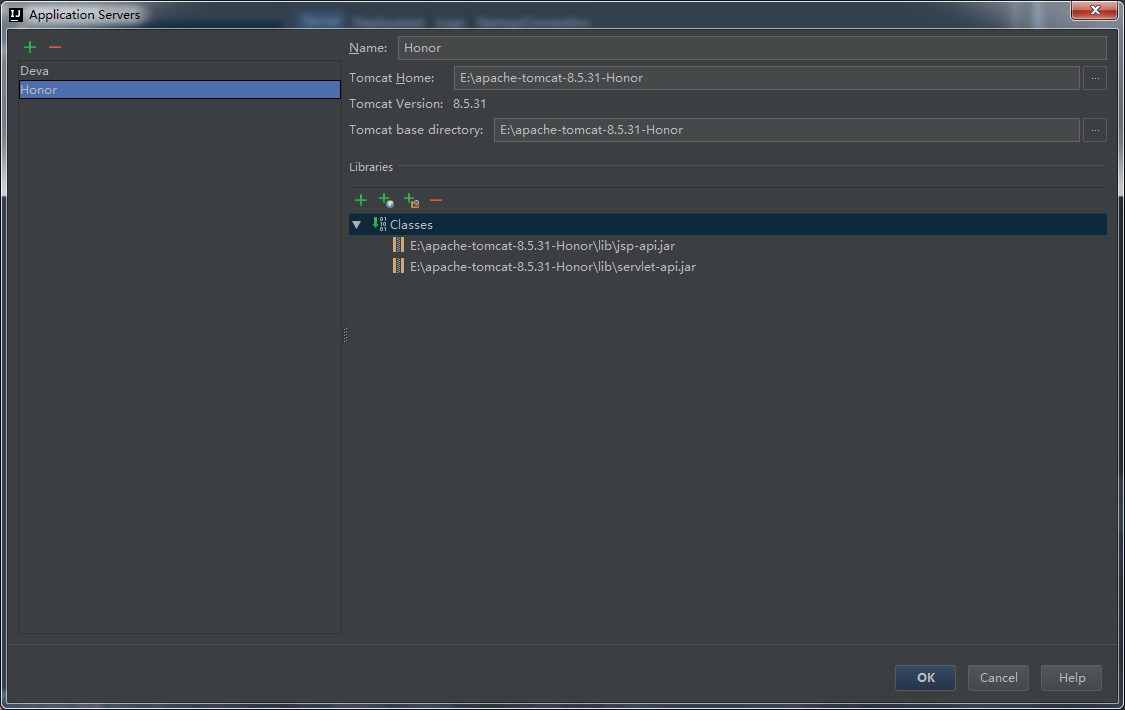Image resolution: width=1125 pixels, height=710 pixels.
Task: Remove the selected library entry
Action: coord(436,200)
